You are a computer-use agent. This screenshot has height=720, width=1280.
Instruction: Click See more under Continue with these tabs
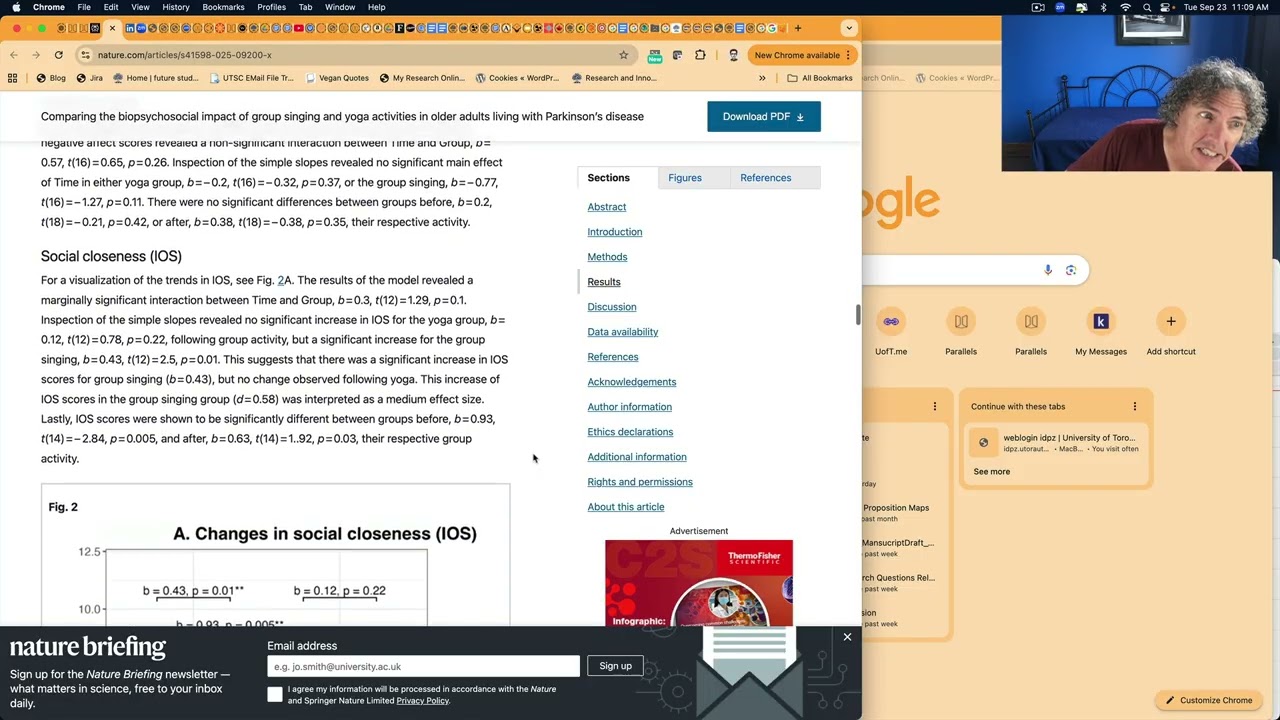992,472
